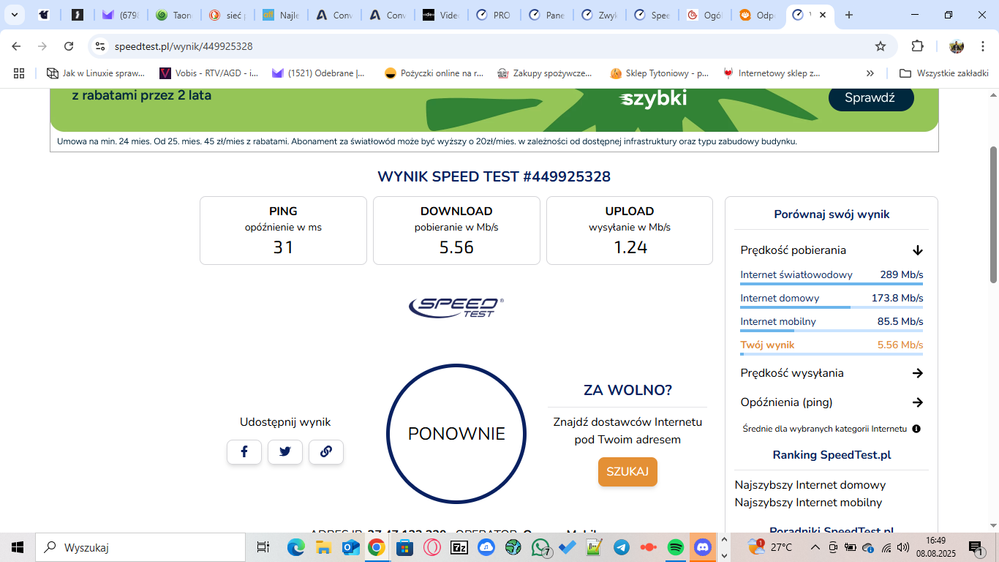Open Opera browser from taskbar
This screenshot has width=999, height=562.
tap(432, 547)
